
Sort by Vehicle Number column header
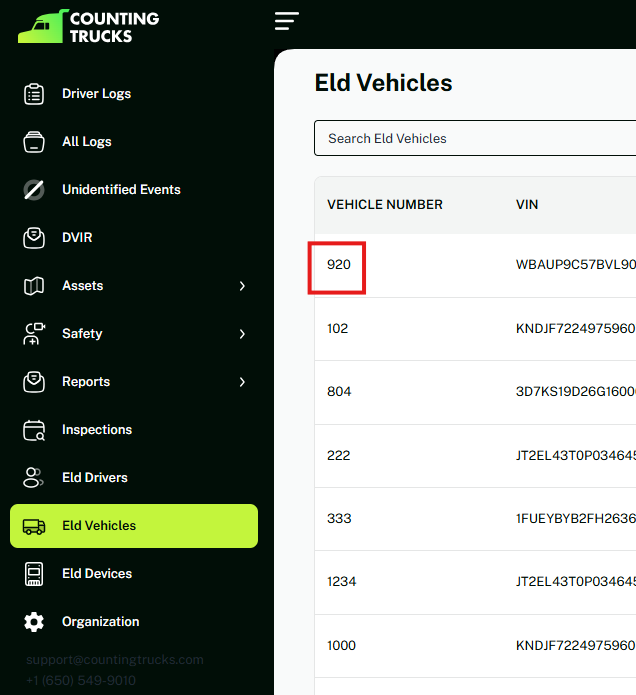(385, 205)
